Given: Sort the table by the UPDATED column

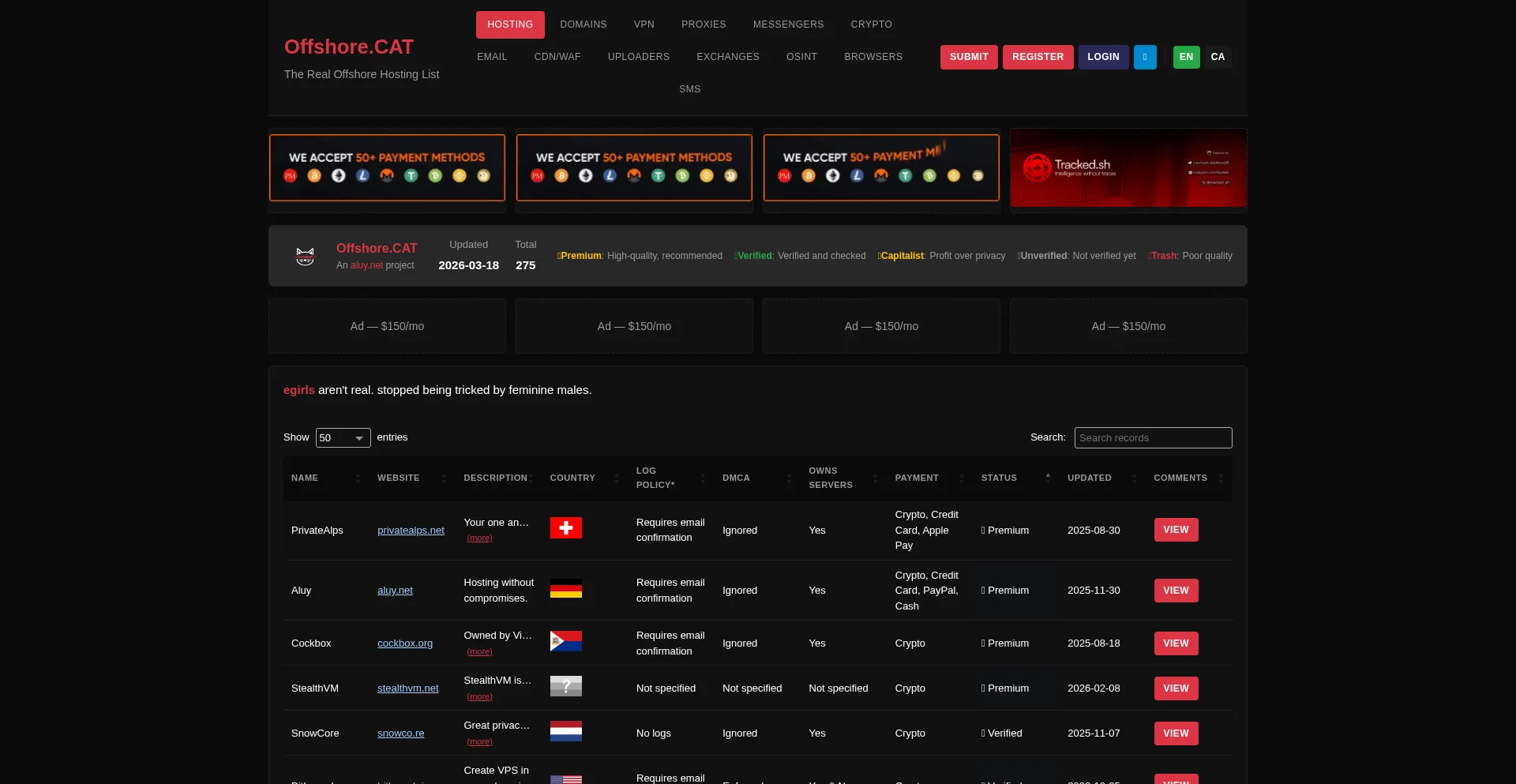Looking at the screenshot, I should coord(1102,478).
